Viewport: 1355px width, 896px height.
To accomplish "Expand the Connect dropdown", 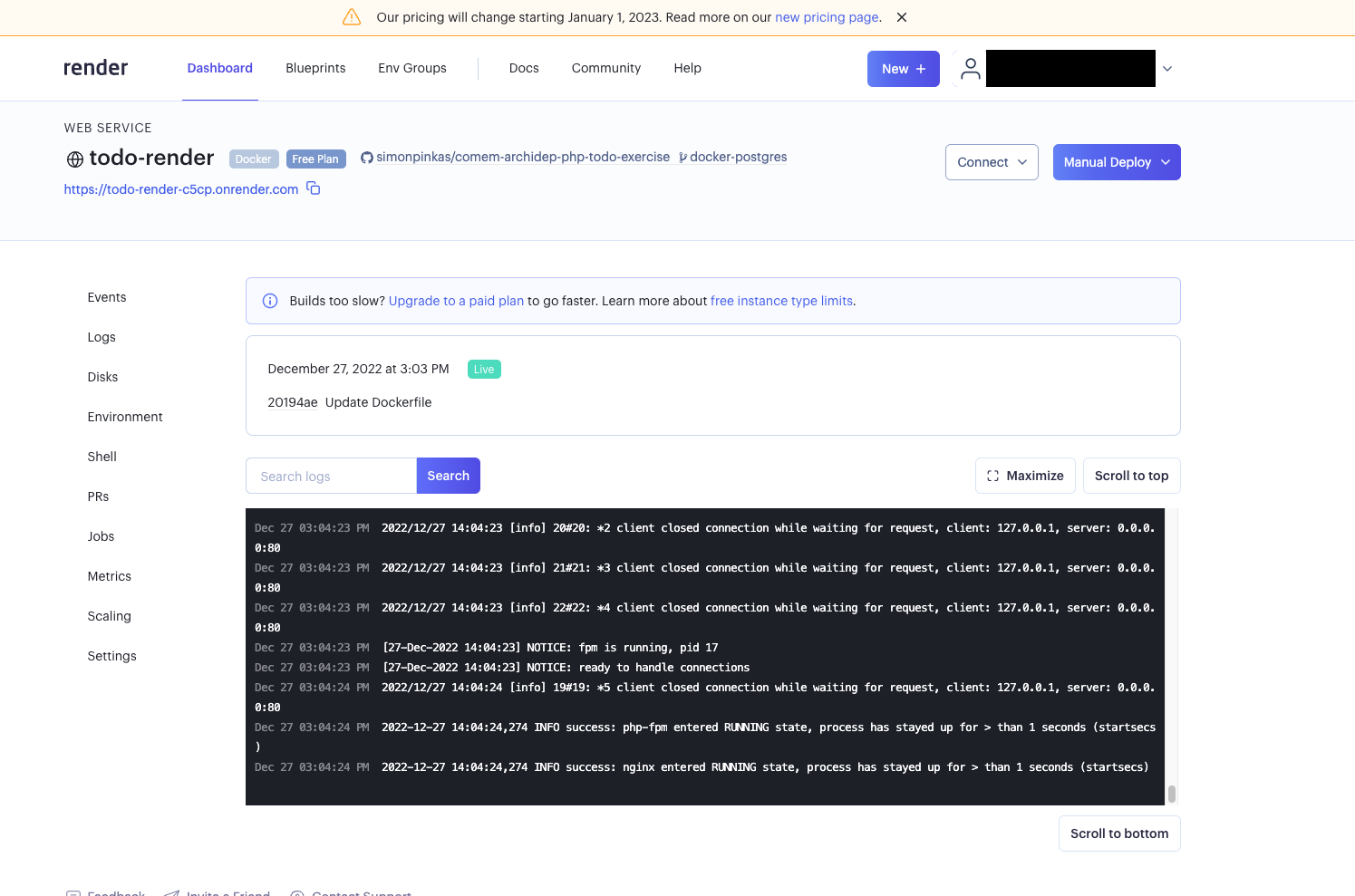I will pyautogui.click(x=992, y=162).
